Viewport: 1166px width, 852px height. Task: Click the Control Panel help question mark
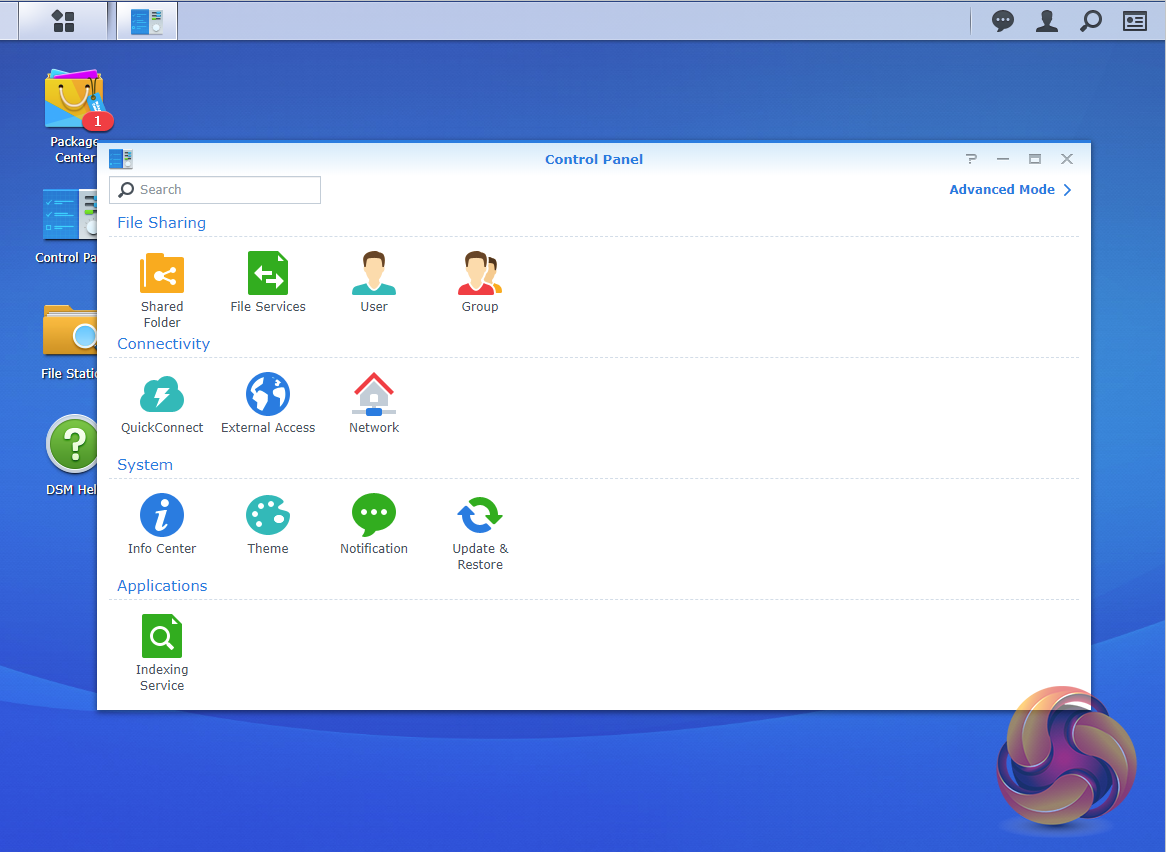coord(971,159)
